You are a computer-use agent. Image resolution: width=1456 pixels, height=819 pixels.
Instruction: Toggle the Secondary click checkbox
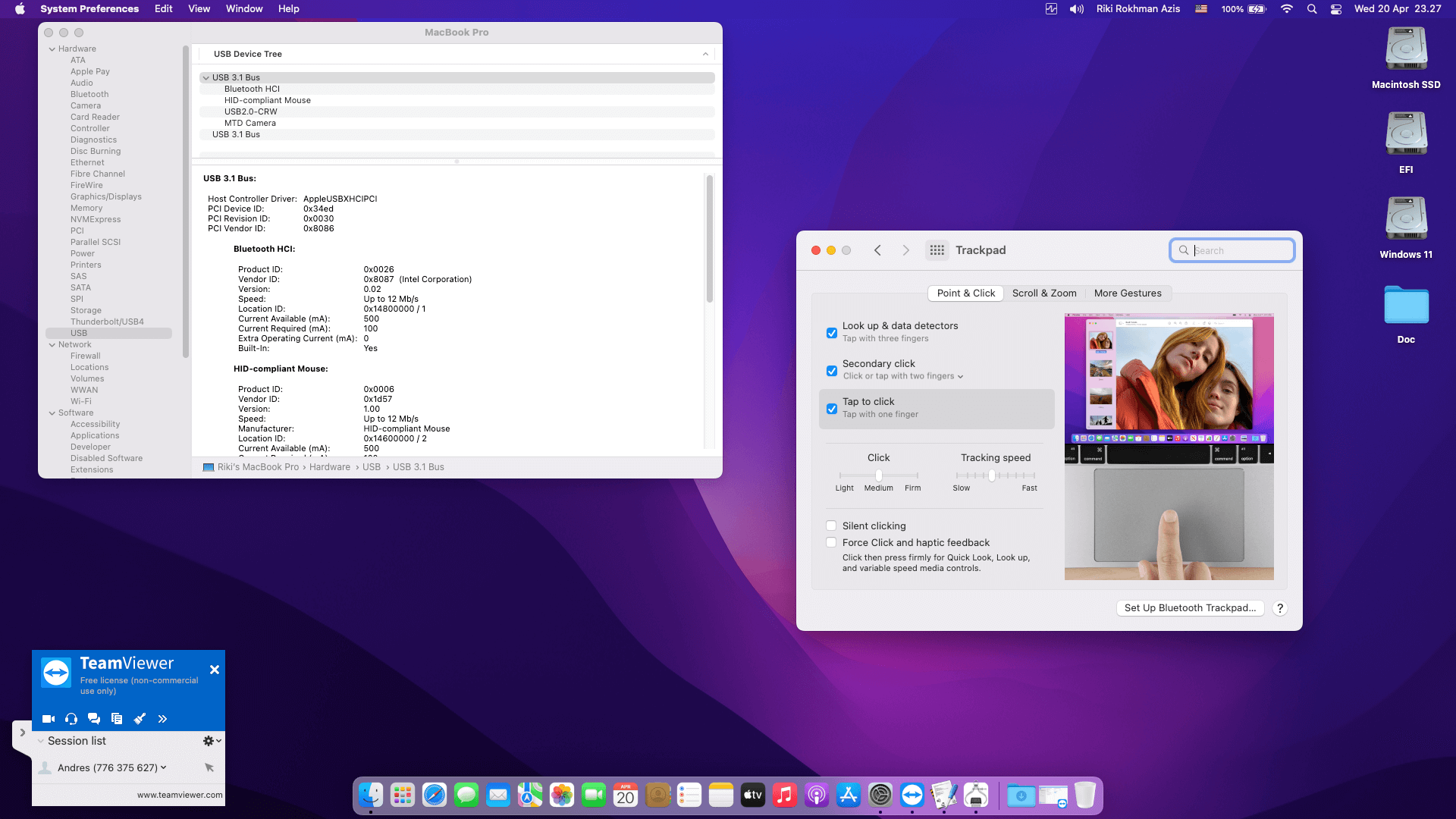tap(832, 371)
